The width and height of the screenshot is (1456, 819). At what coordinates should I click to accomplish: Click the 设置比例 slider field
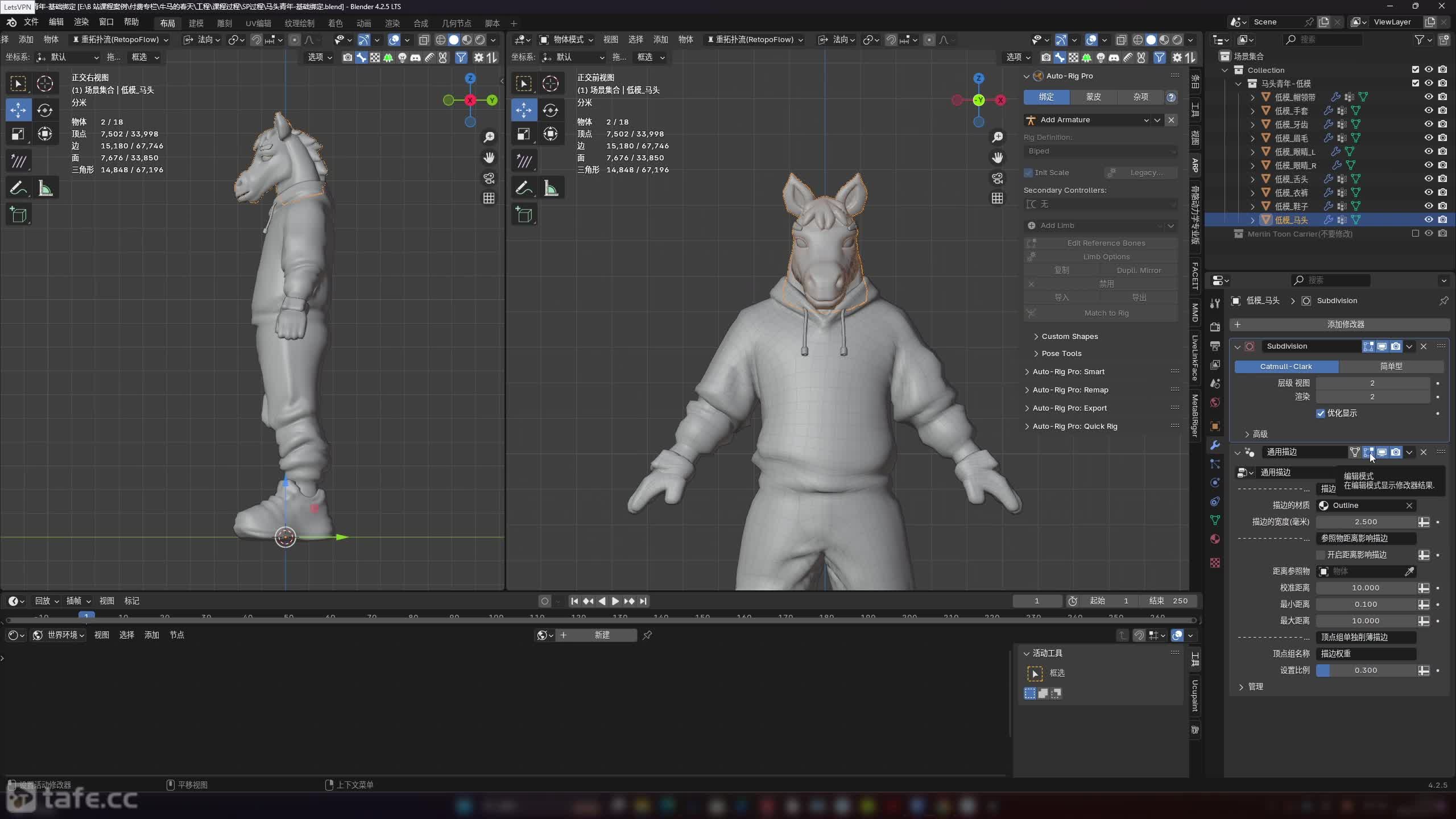1365,670
